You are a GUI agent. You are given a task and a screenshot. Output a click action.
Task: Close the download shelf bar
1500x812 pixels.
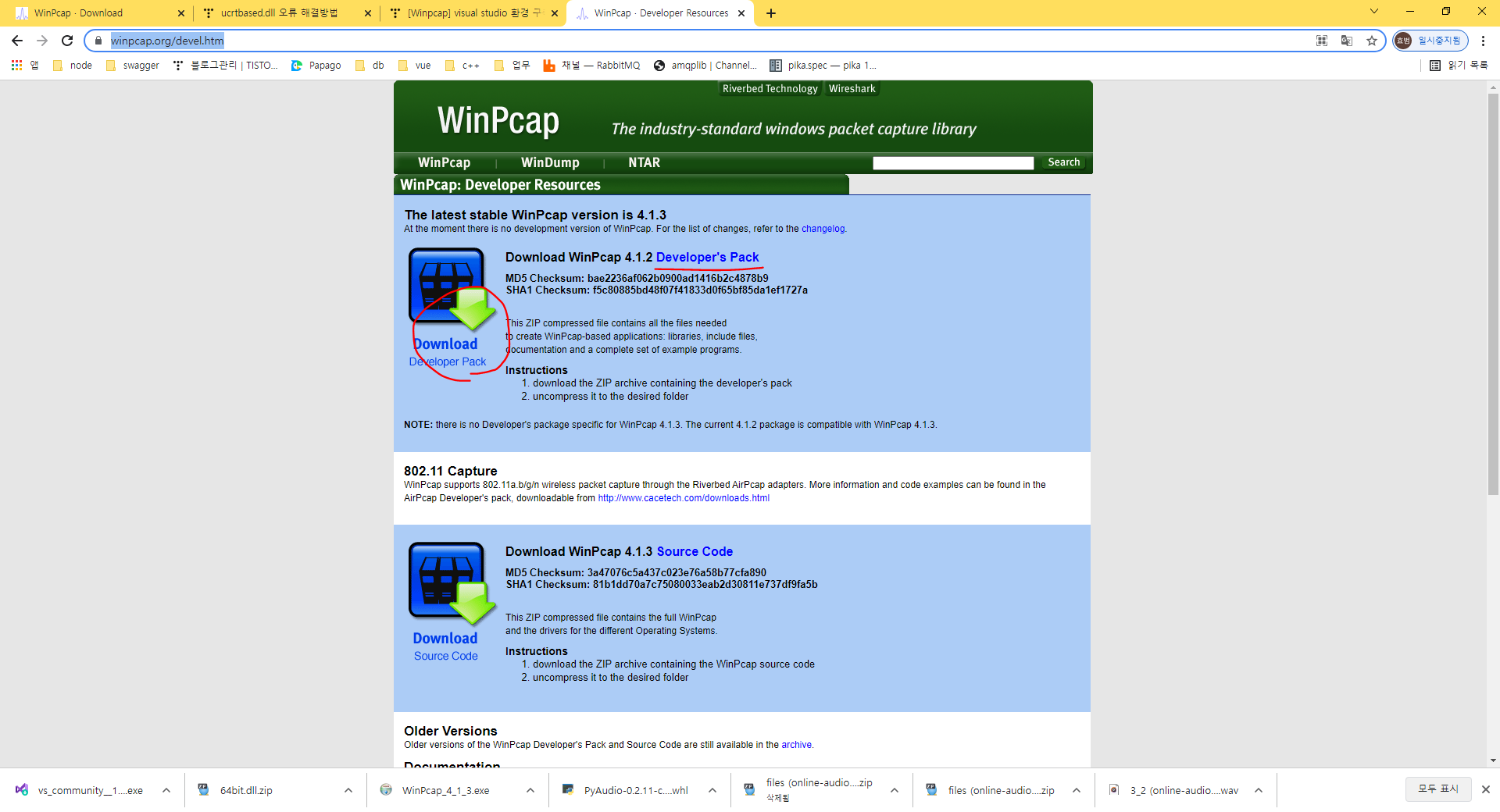pyautogui.click(x=1486, y=789)
